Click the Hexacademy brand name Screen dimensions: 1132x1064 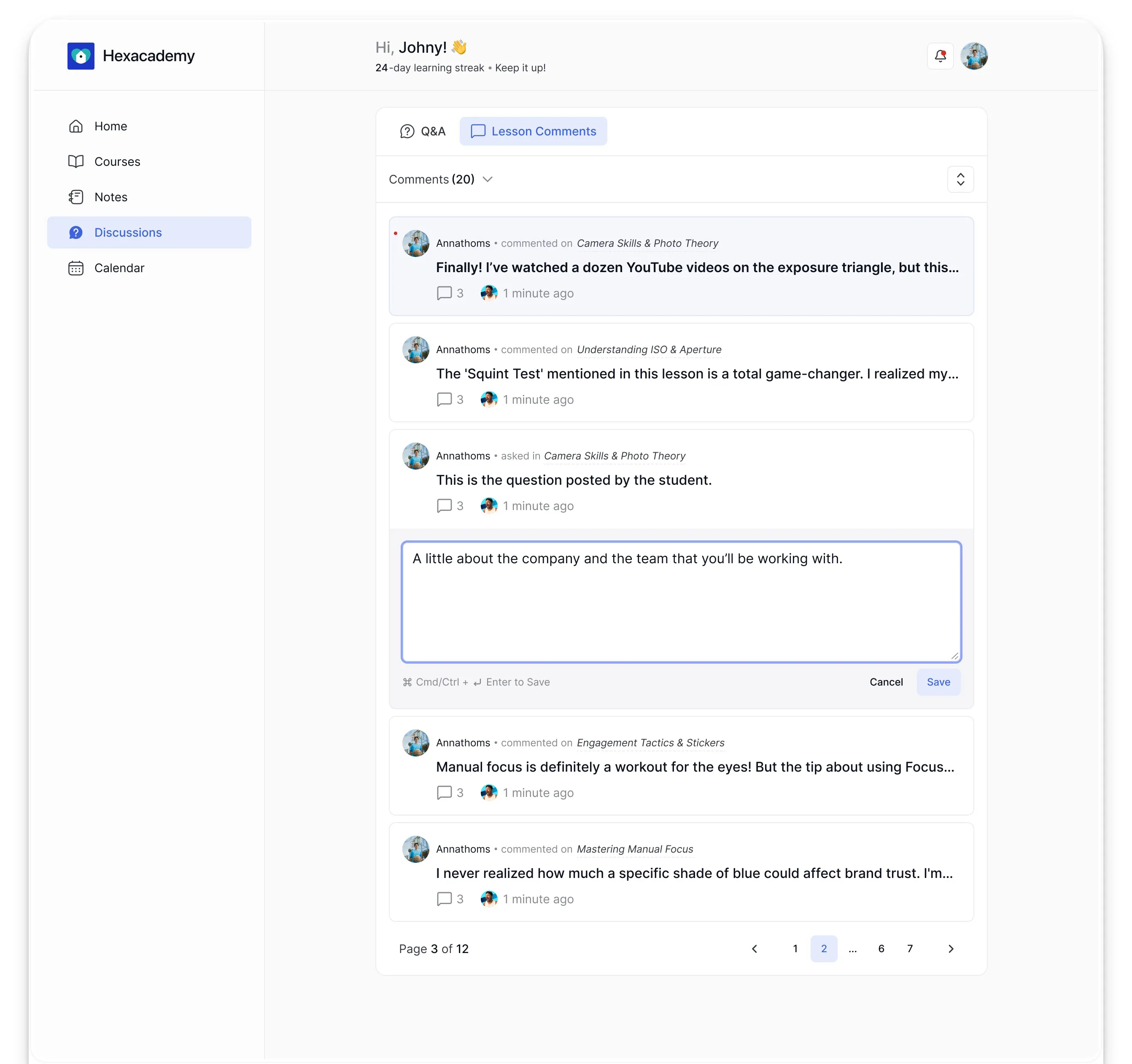pos(148,56)
